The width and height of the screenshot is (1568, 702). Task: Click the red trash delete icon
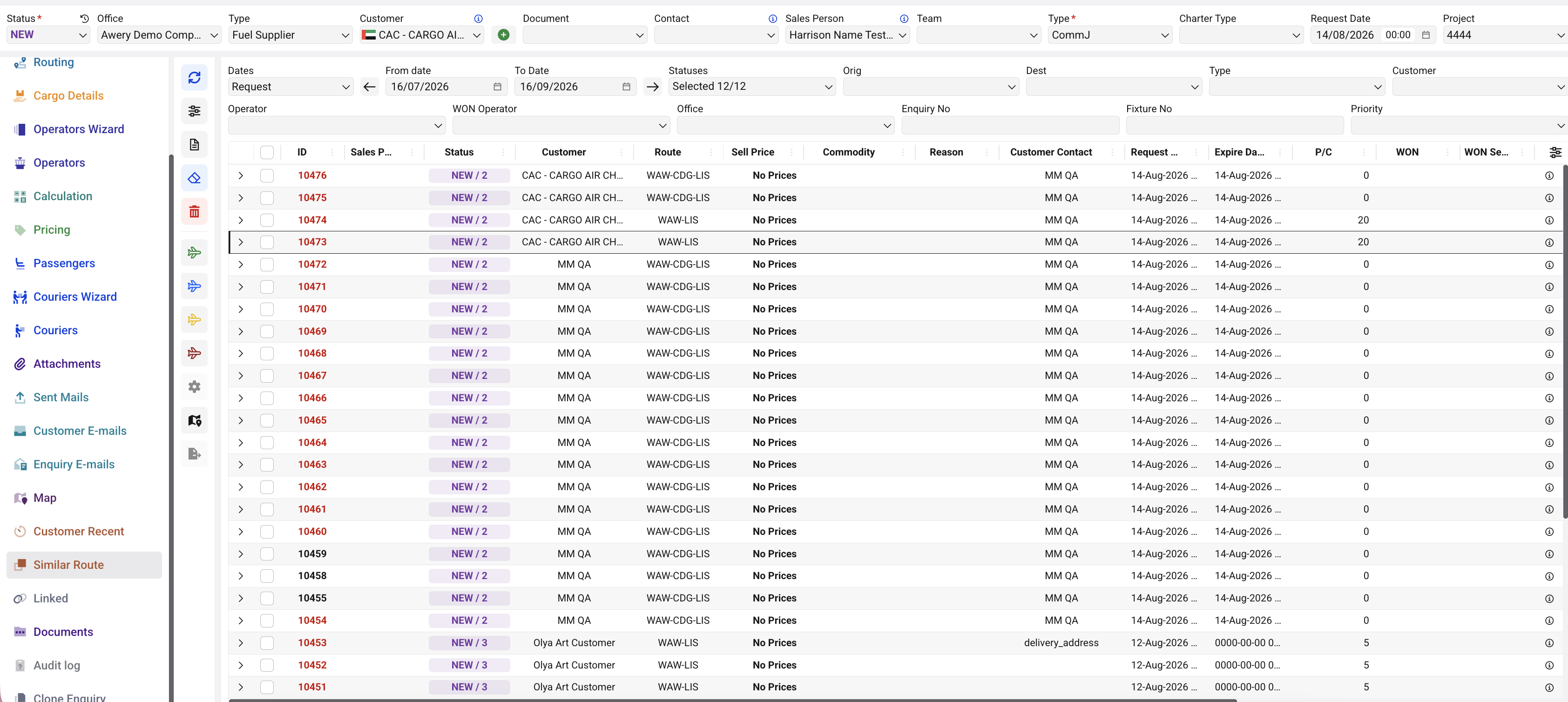click(194, 211)
